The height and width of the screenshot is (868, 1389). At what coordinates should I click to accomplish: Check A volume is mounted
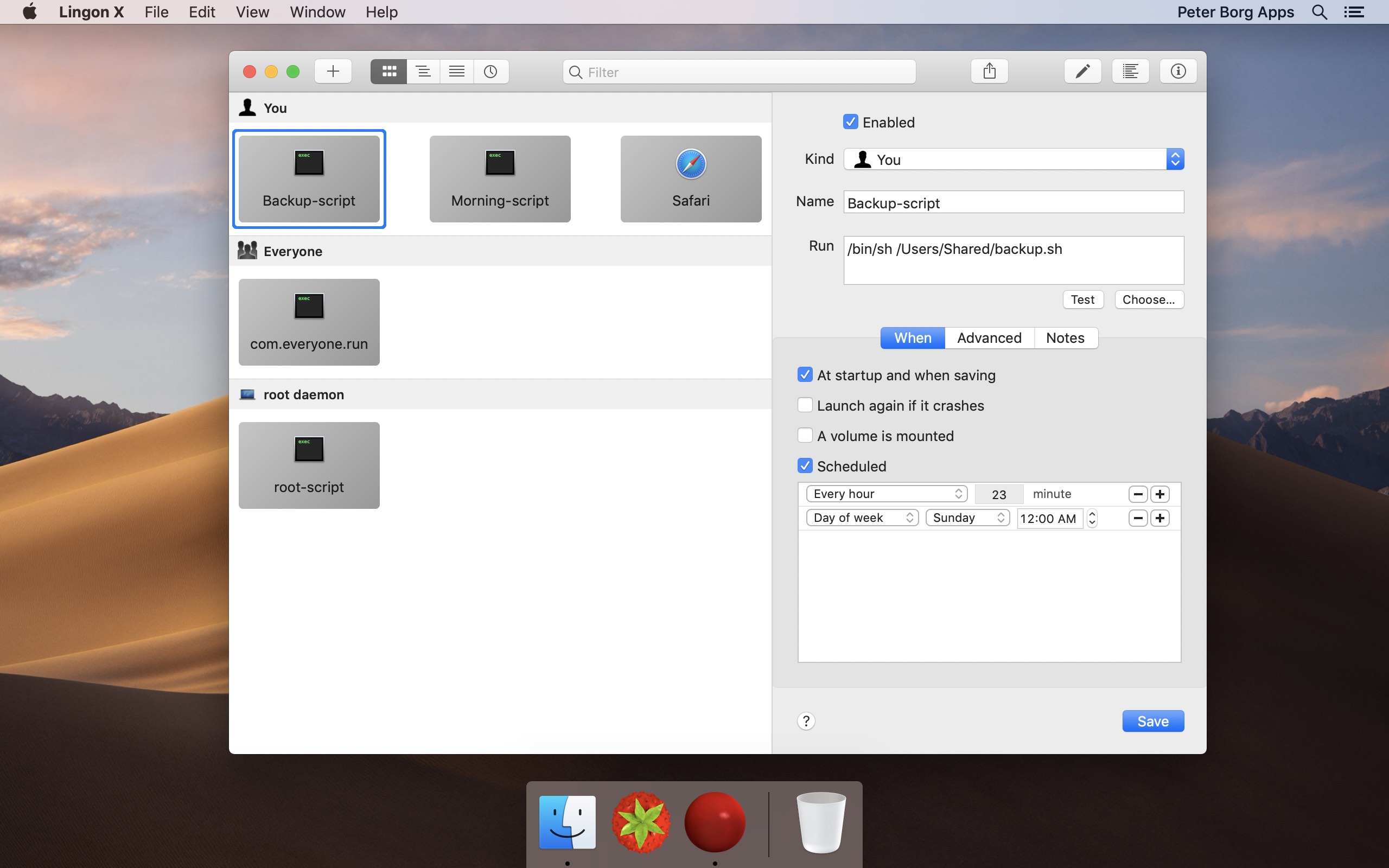click(x=805, y=435)
